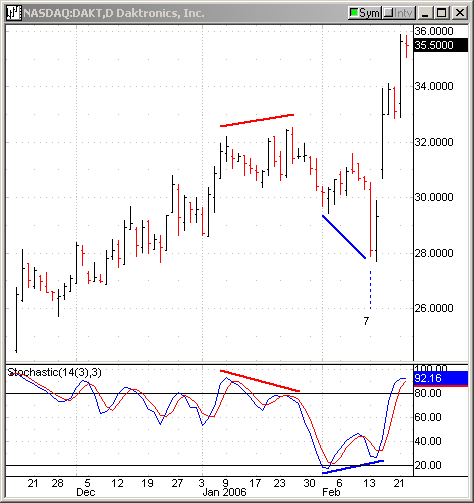Image resolution: width=474 pixels, height=503 pixels.
Task: Click the 60.00 stochastic axis label
Action: 428,417
